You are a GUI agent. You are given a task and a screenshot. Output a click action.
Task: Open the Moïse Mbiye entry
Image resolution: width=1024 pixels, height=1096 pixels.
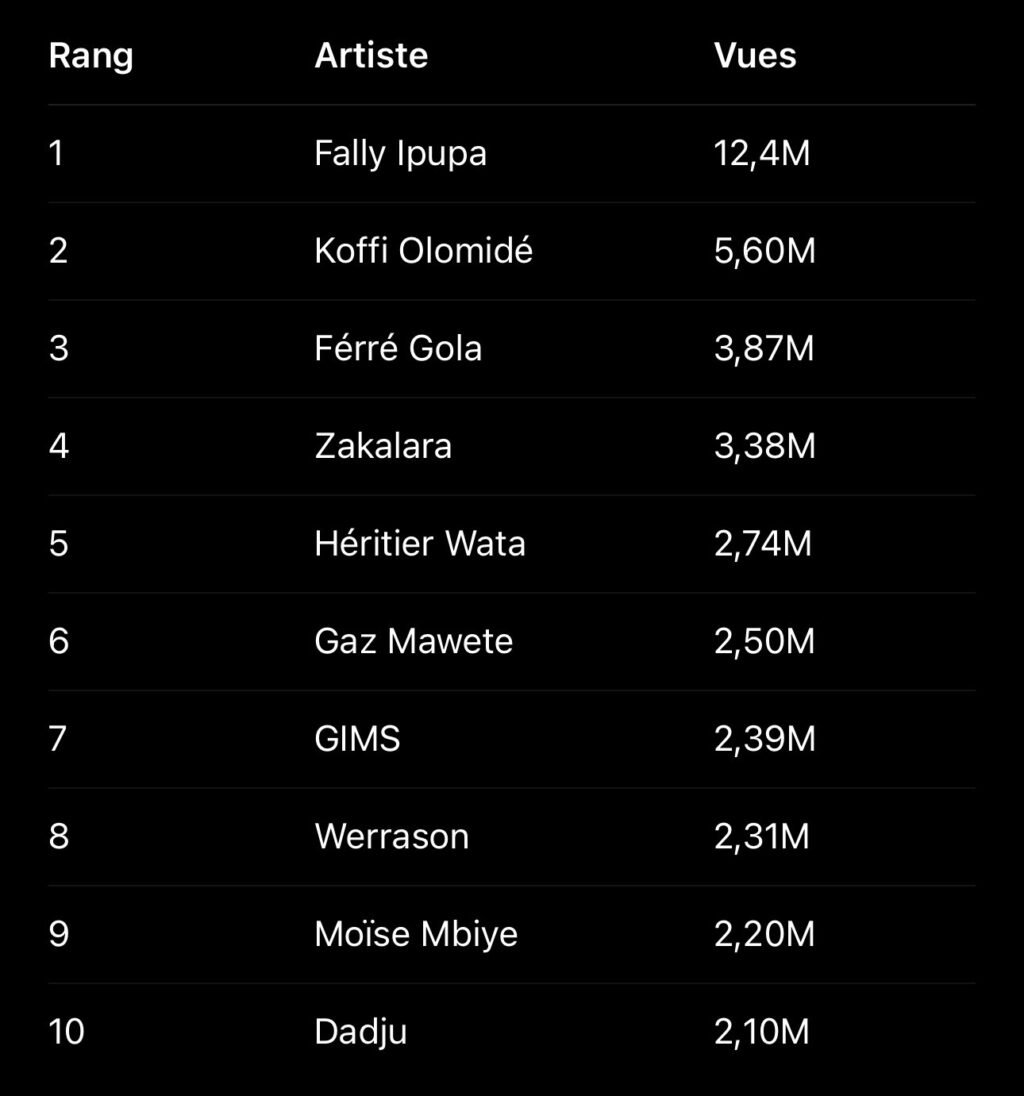(416, 934)
